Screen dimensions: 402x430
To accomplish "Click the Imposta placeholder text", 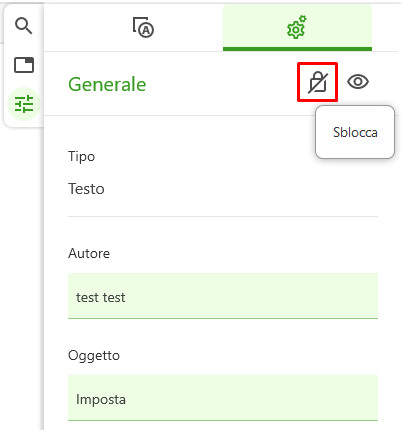I will coord(101,399).
